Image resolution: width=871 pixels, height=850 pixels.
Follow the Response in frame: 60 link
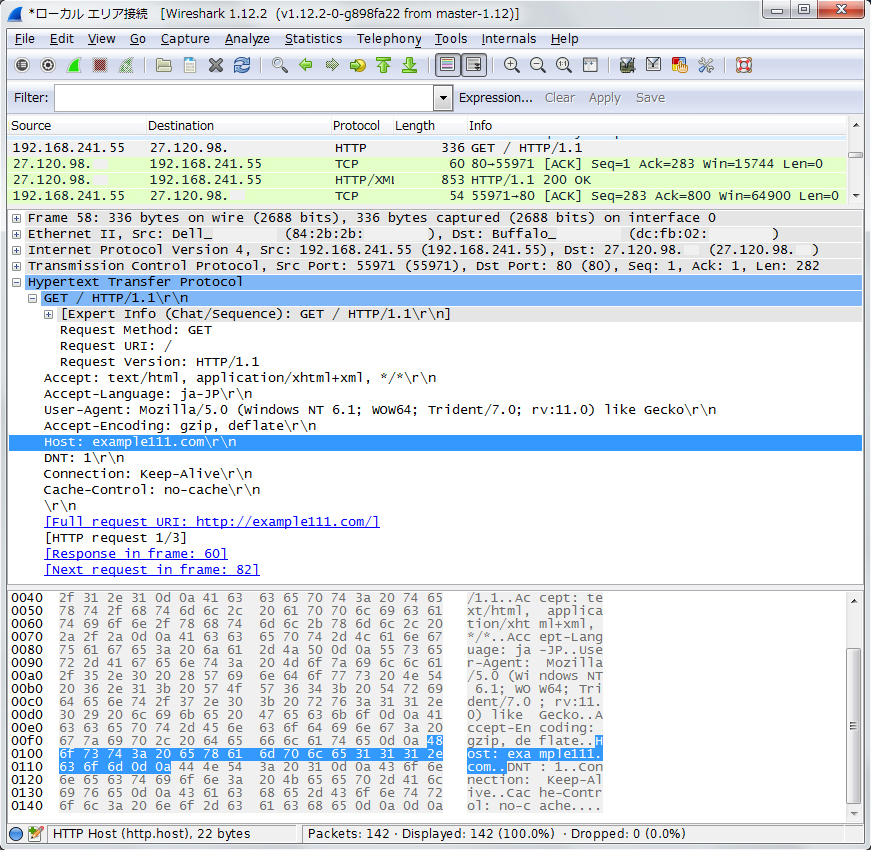tap(136, 554)
